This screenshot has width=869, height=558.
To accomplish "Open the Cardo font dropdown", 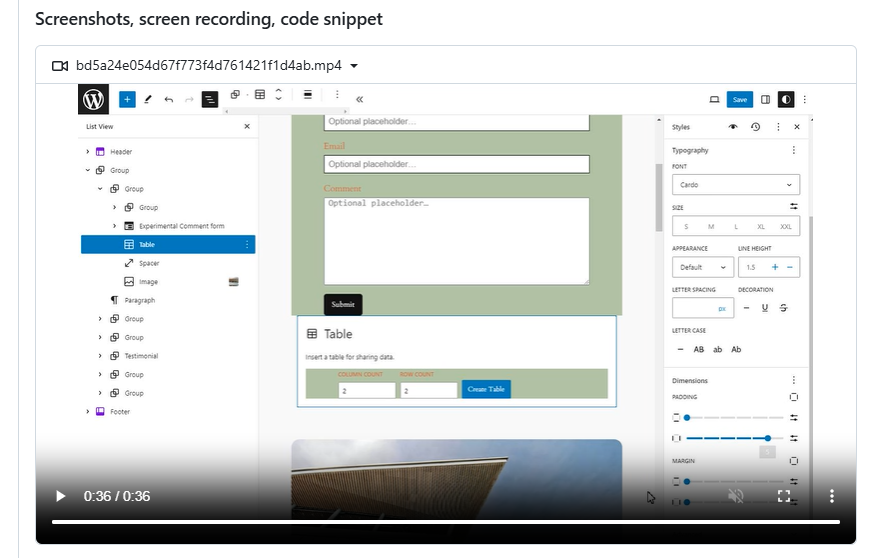I will tap(736, 185).
